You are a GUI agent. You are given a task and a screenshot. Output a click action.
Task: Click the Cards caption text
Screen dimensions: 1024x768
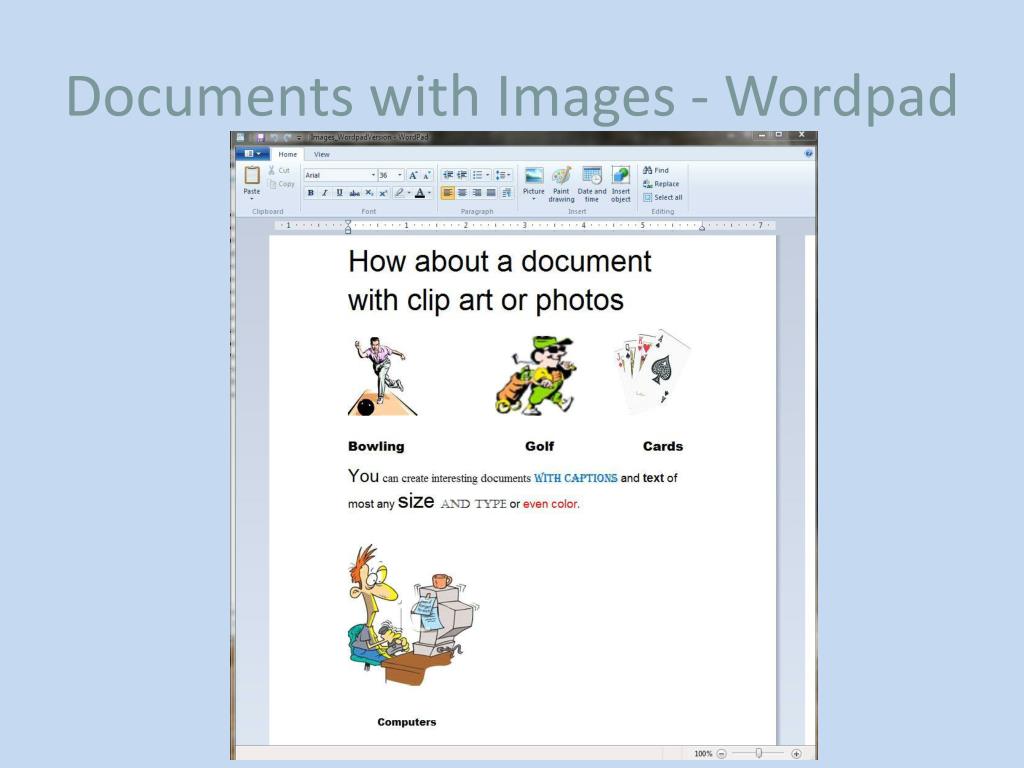[663, 447]
